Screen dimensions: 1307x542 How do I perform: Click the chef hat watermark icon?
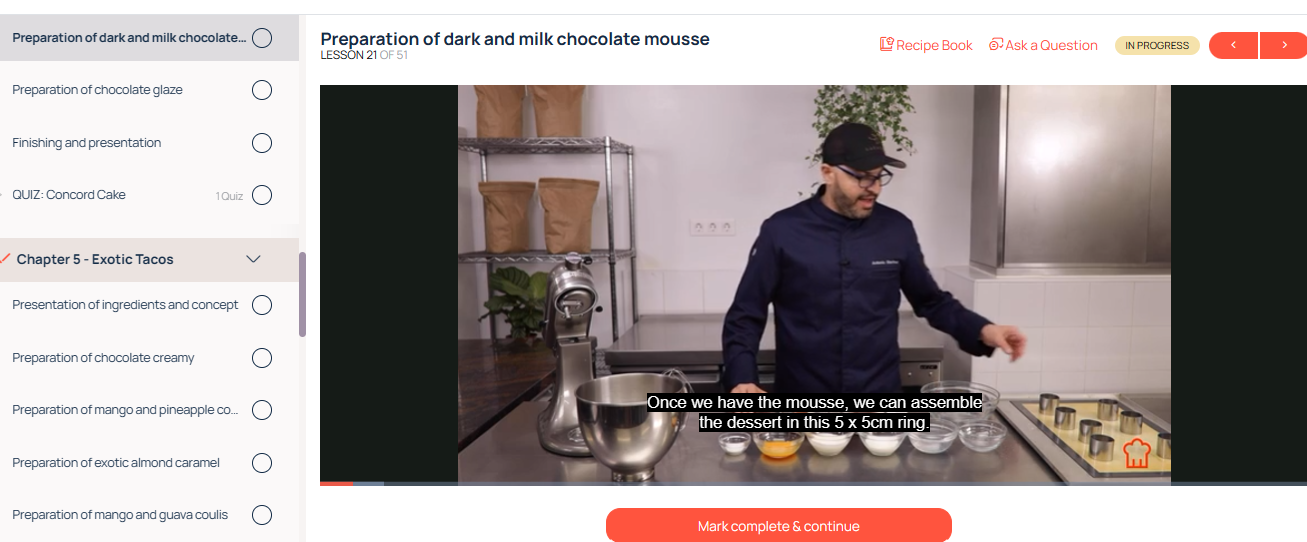[x=1137, y=453]
